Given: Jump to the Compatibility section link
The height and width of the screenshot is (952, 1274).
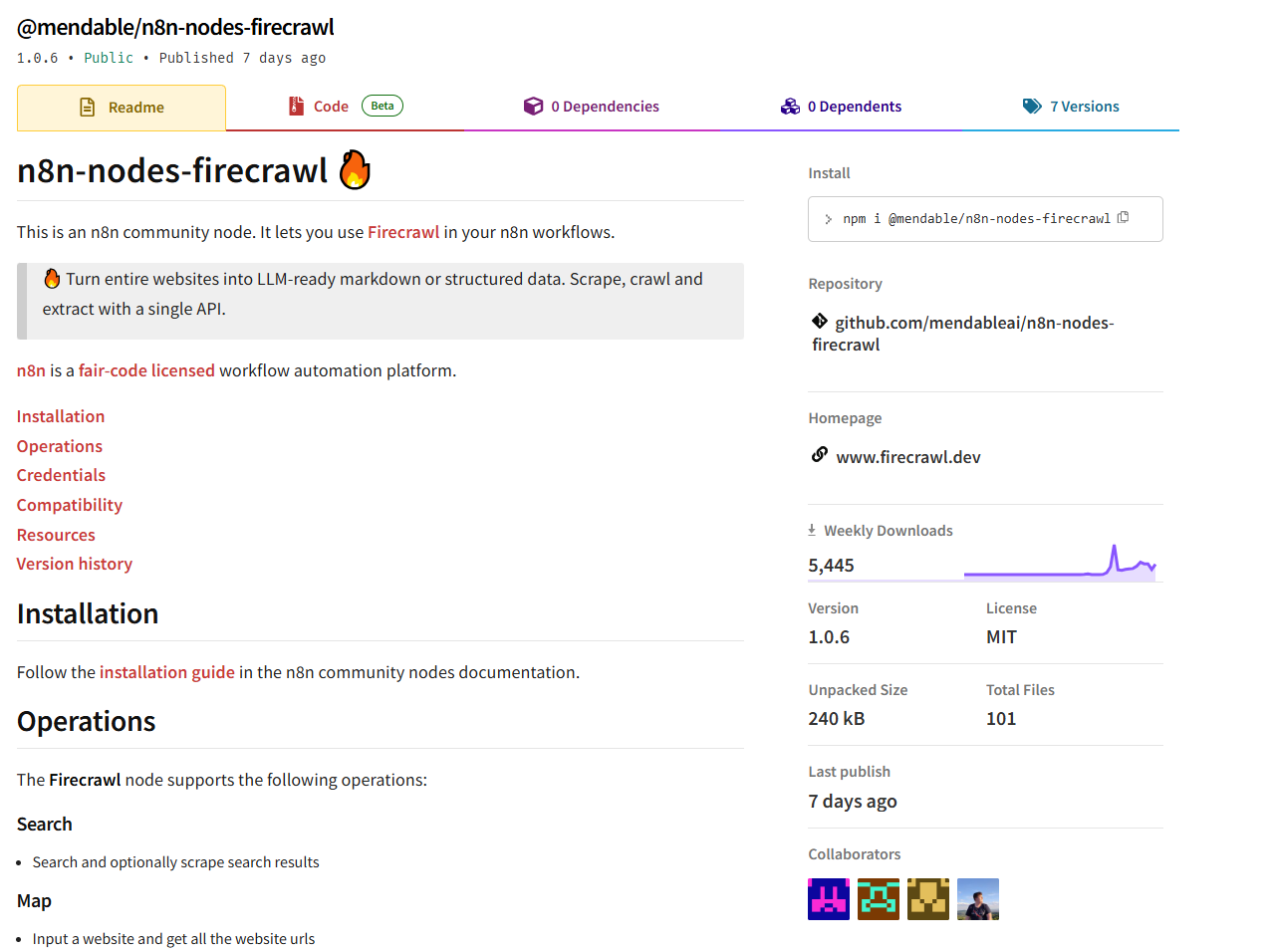Looking at the screenshot, I should coord(70,505).
